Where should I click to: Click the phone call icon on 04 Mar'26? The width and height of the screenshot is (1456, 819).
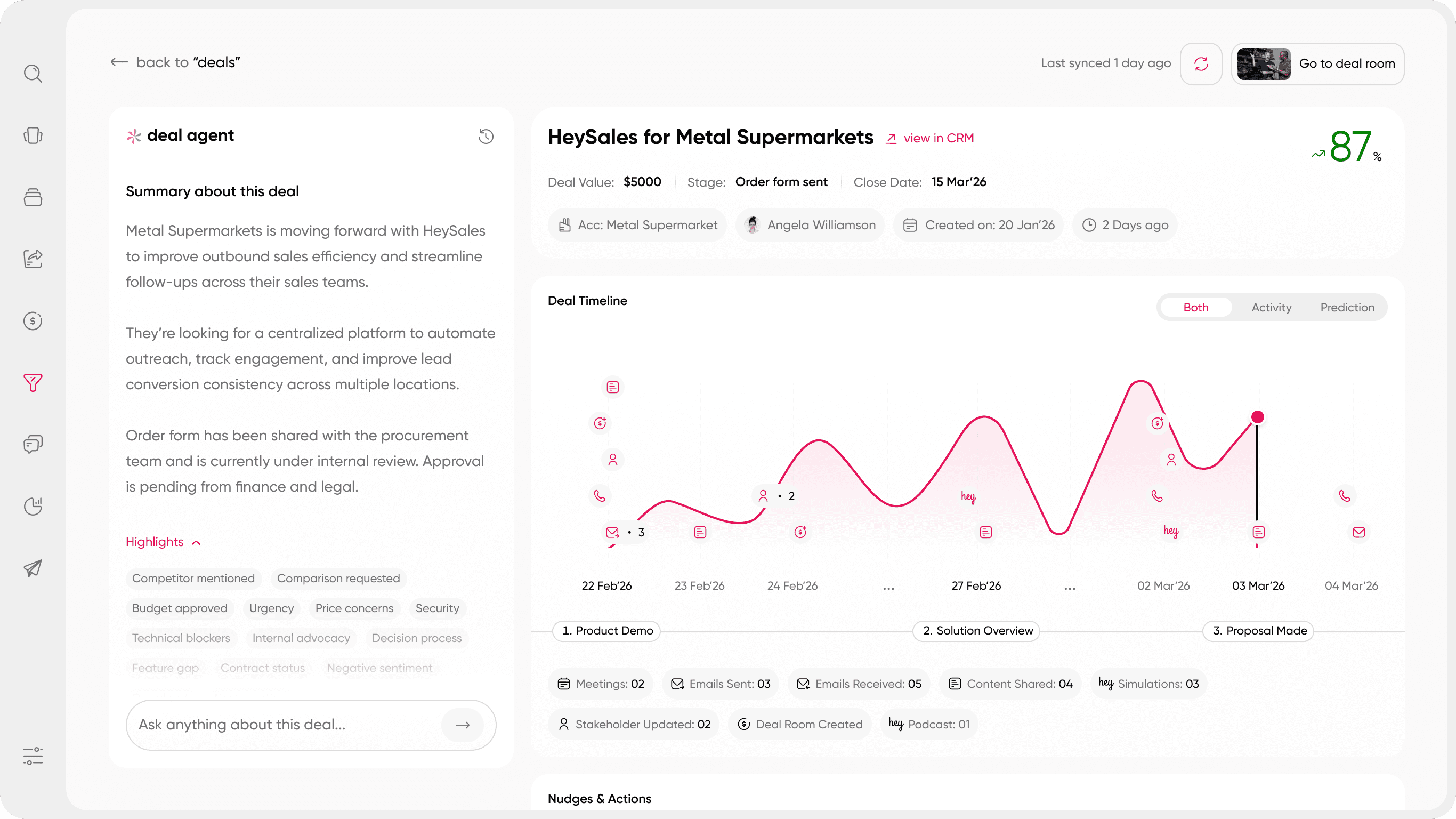pyautogui.click(x=1345, y=496)
